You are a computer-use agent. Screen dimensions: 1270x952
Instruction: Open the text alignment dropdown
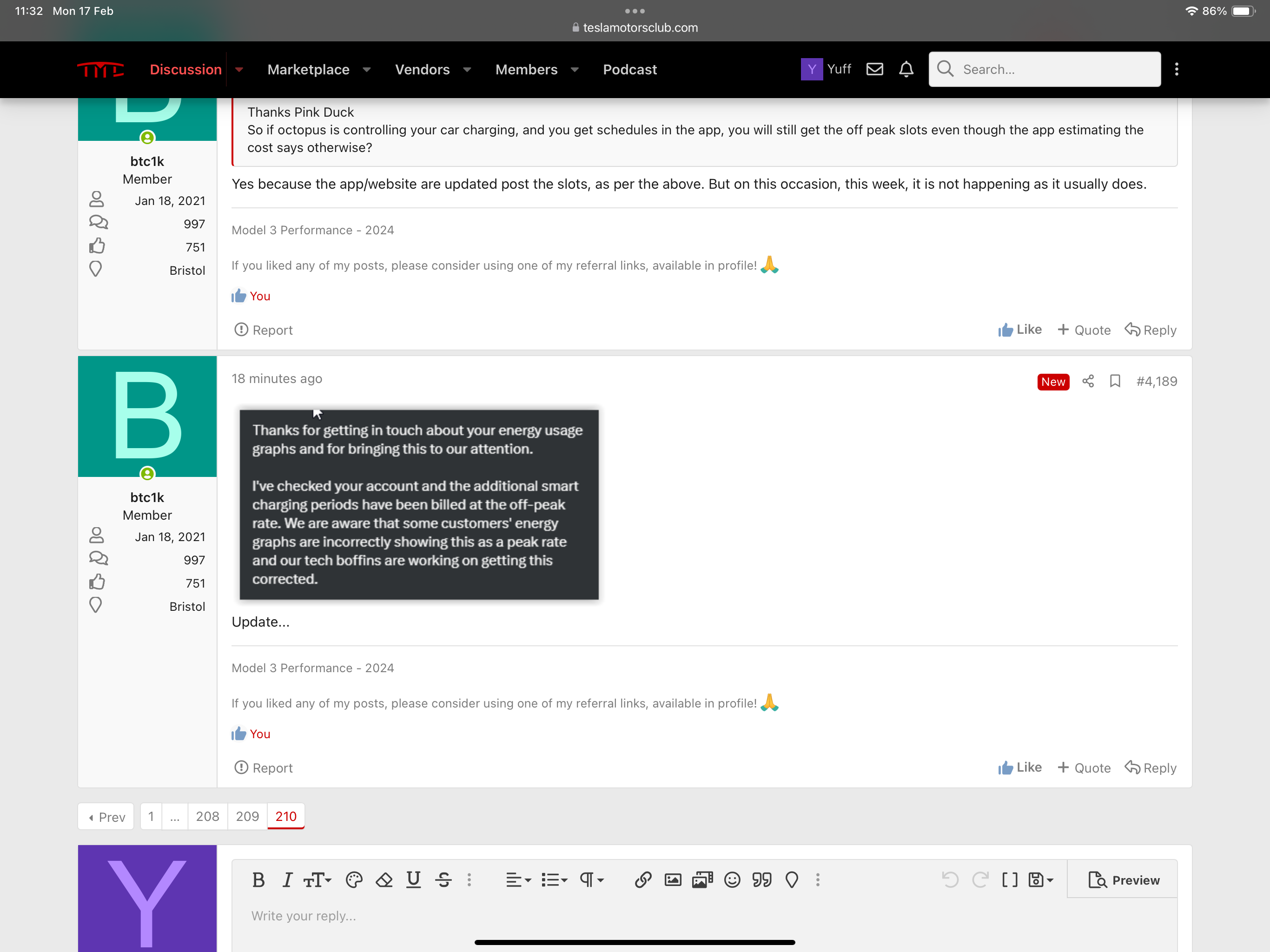tap(518, 879)
